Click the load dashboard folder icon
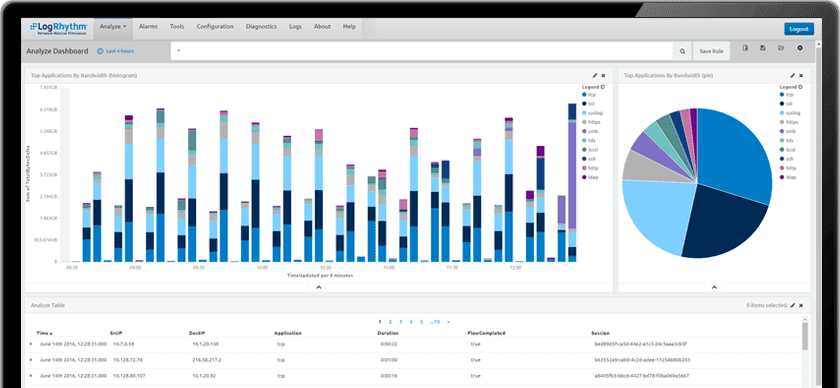The height and width of the screenshot is (388, 840). [x=782, y=48]
